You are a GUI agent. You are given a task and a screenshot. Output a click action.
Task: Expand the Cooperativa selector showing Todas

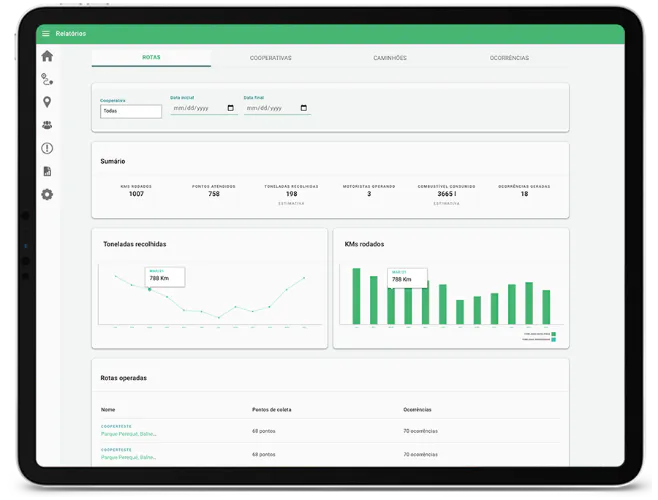[x=131, y=111]
